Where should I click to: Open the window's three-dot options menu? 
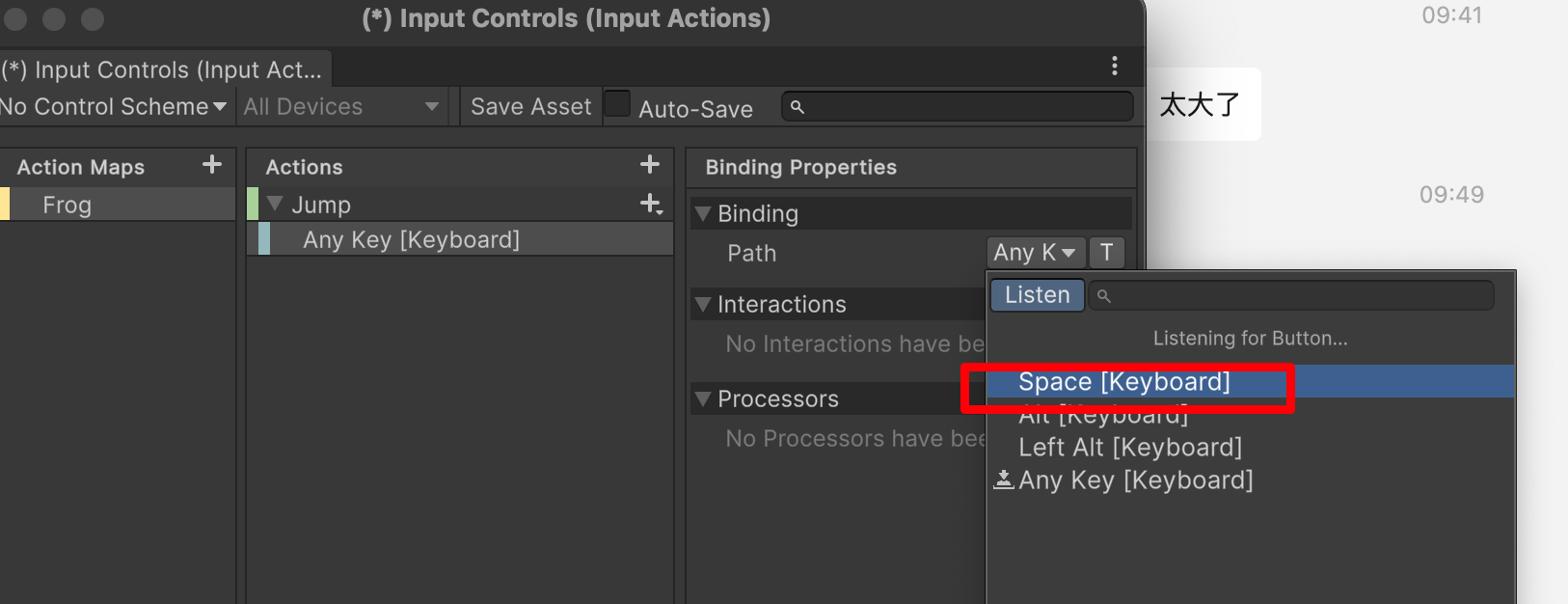(1115, 66)
